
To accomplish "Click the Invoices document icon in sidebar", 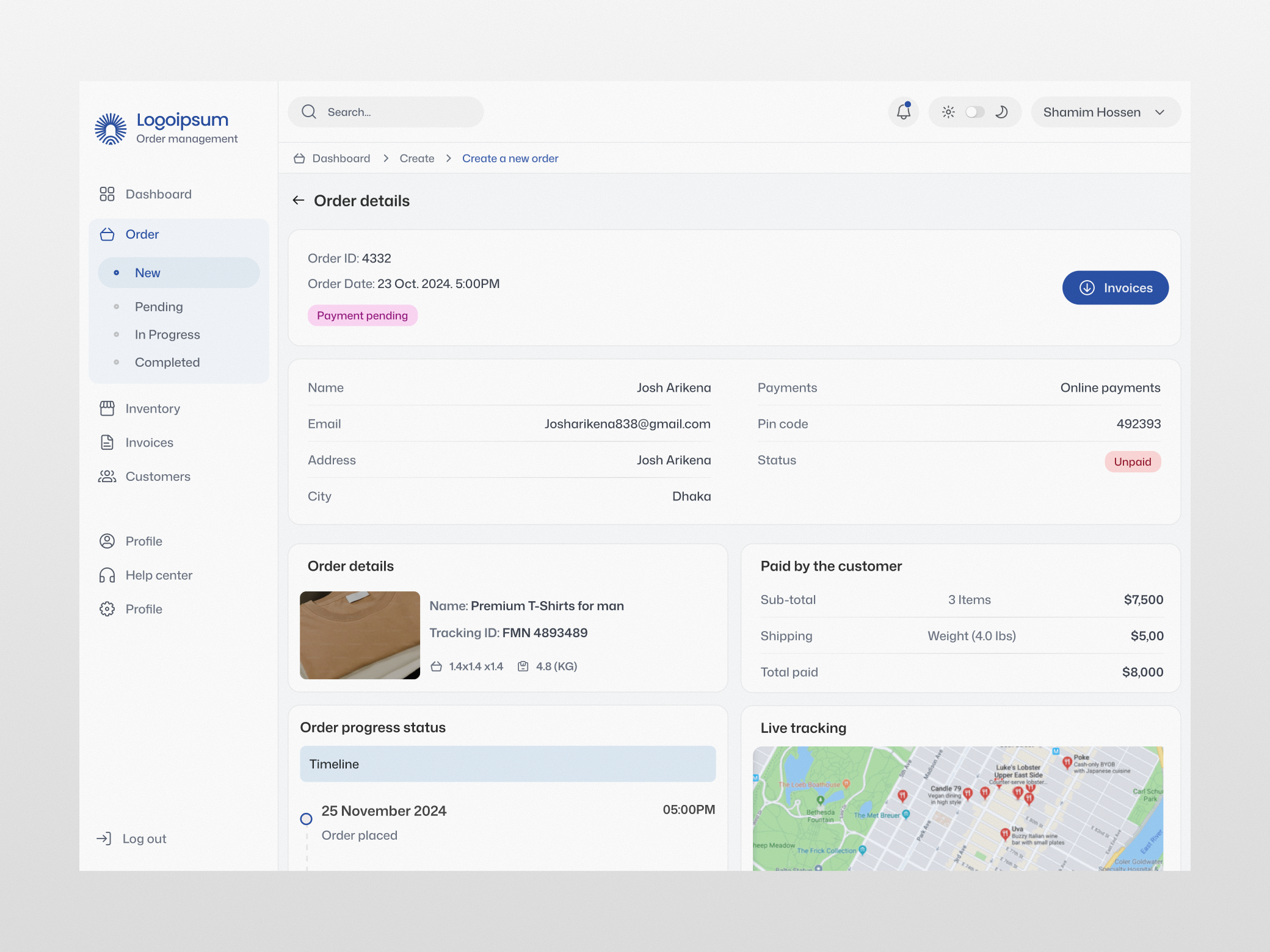I will [107, 442].
